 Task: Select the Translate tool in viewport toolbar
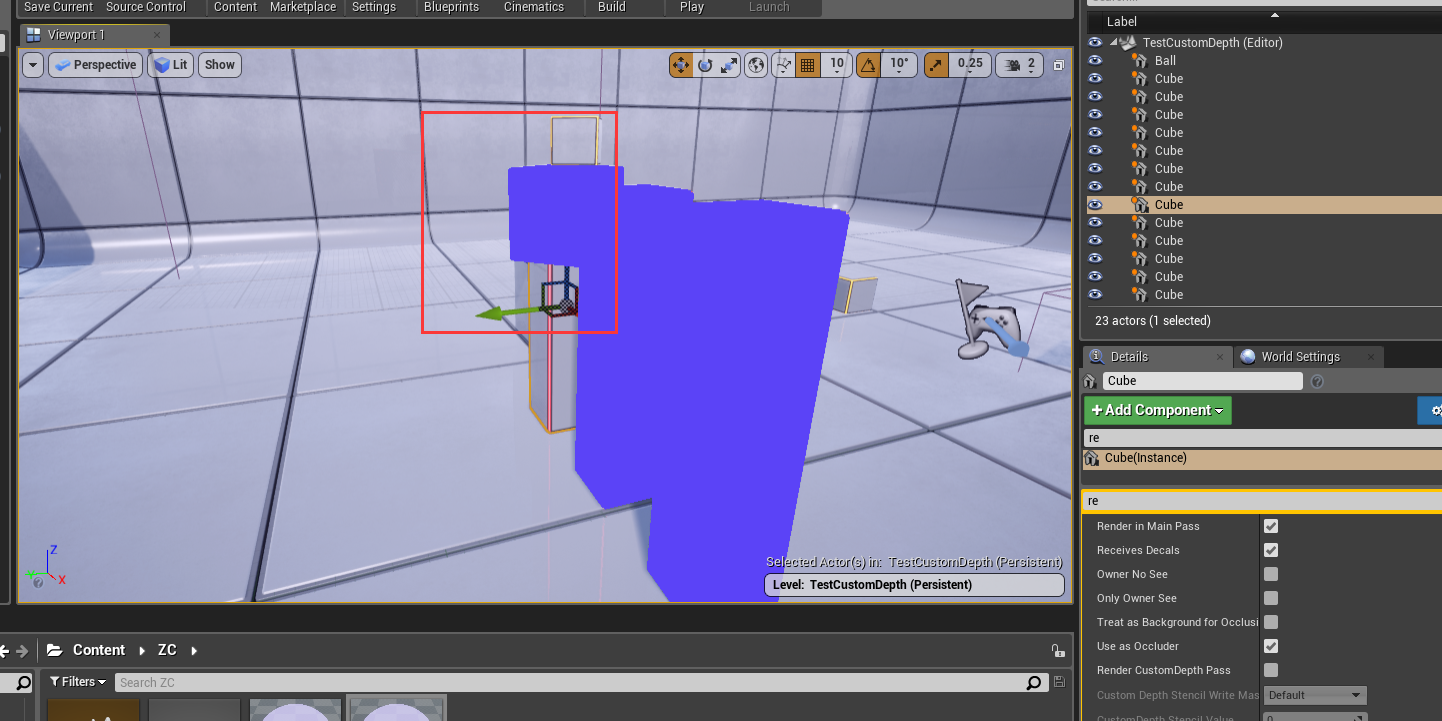click(680, 64)
